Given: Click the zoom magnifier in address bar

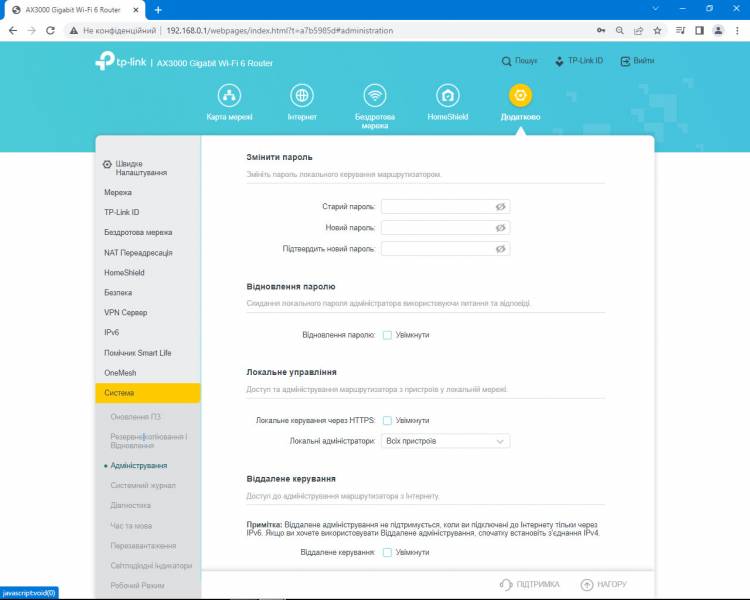Looking at the screenshot, I should click(619, 30).
